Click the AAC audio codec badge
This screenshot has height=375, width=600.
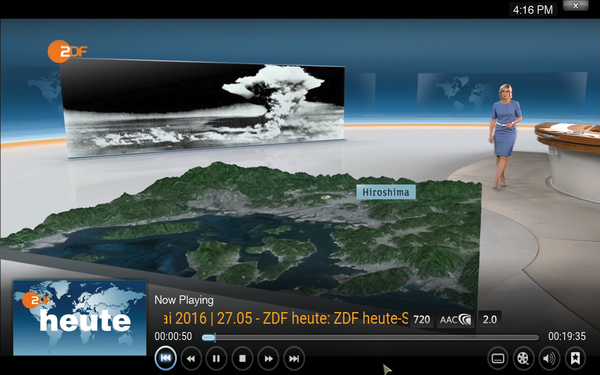coord(455,320)
